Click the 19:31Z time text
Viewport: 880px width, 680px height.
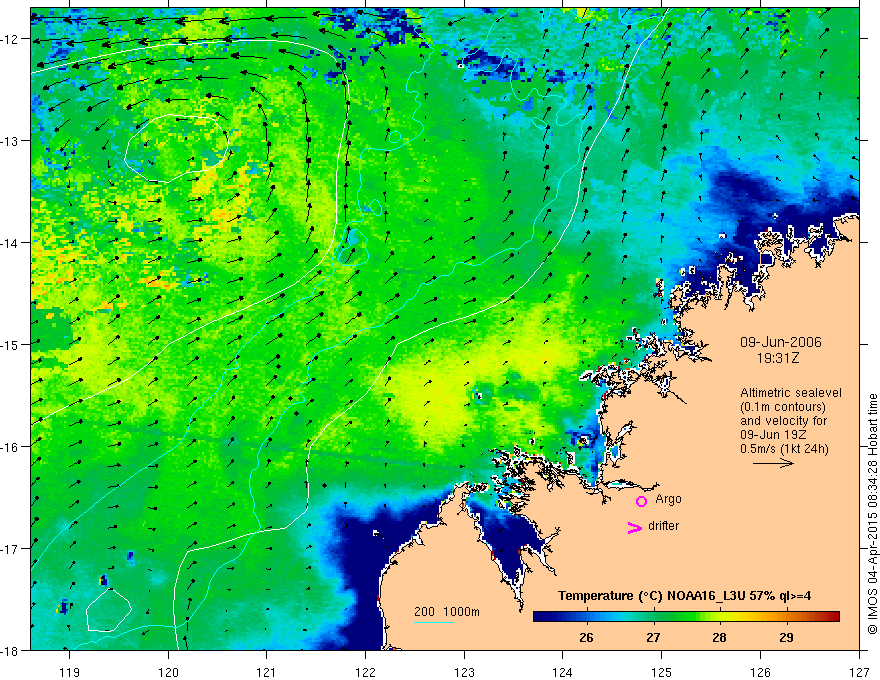pos(777,358)
